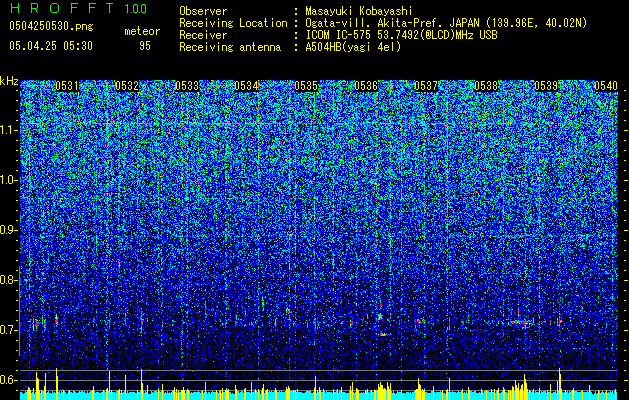This screenshot has width=629, height=400.
Task: Click the Receiving Location line Ogata-vill. Akita-Pref.
Action: tap(446, 23)
